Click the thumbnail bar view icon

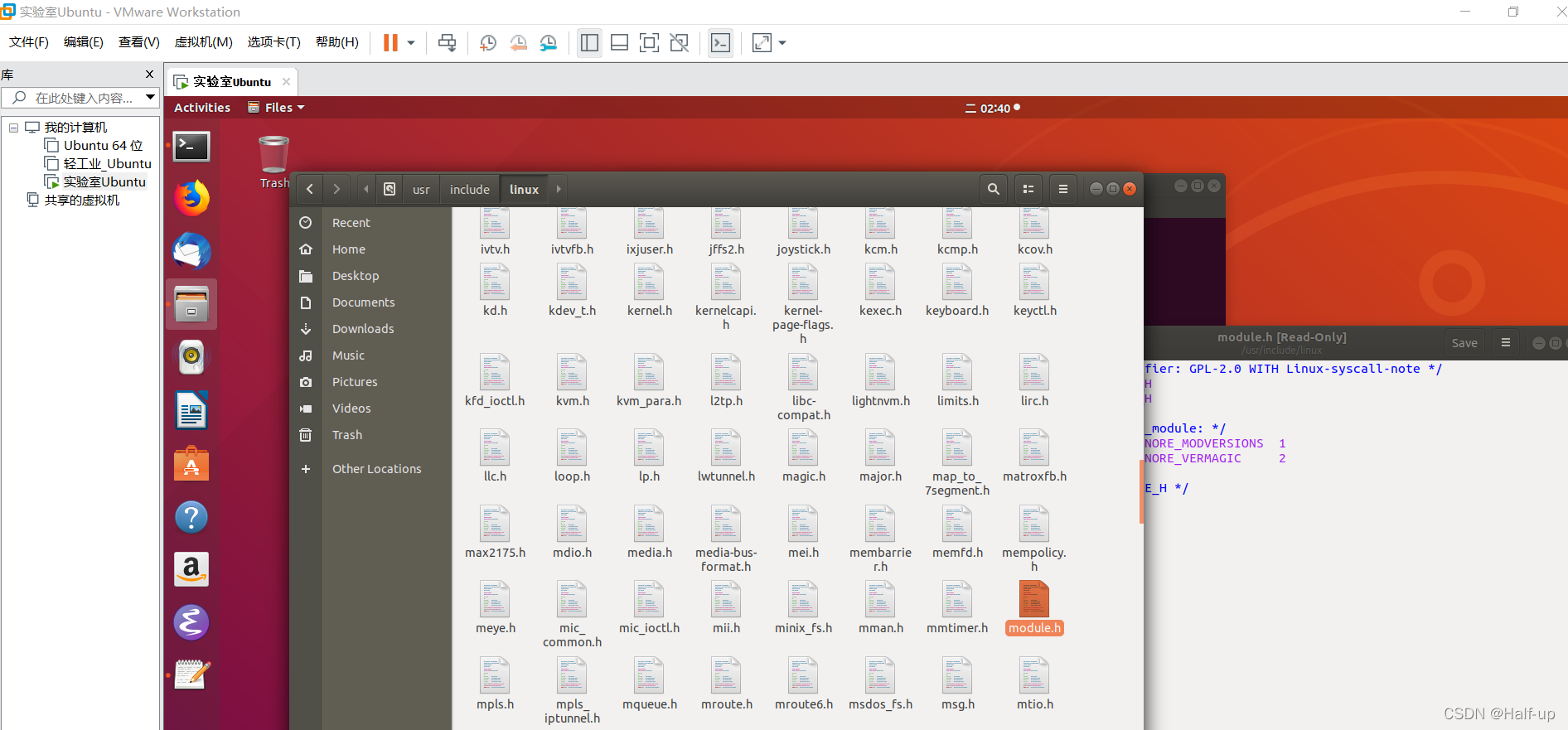pyautogui.click(x=619, y=42)
